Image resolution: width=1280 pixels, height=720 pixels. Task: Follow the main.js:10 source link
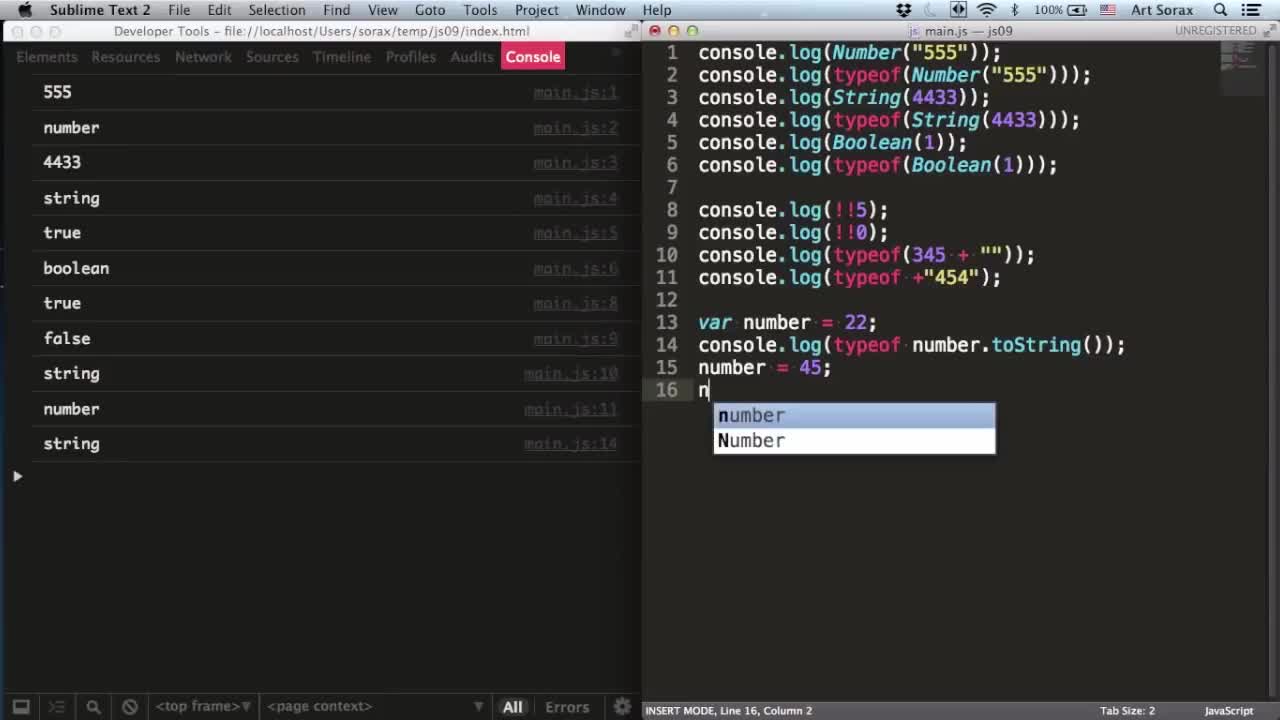pos(571,374)
